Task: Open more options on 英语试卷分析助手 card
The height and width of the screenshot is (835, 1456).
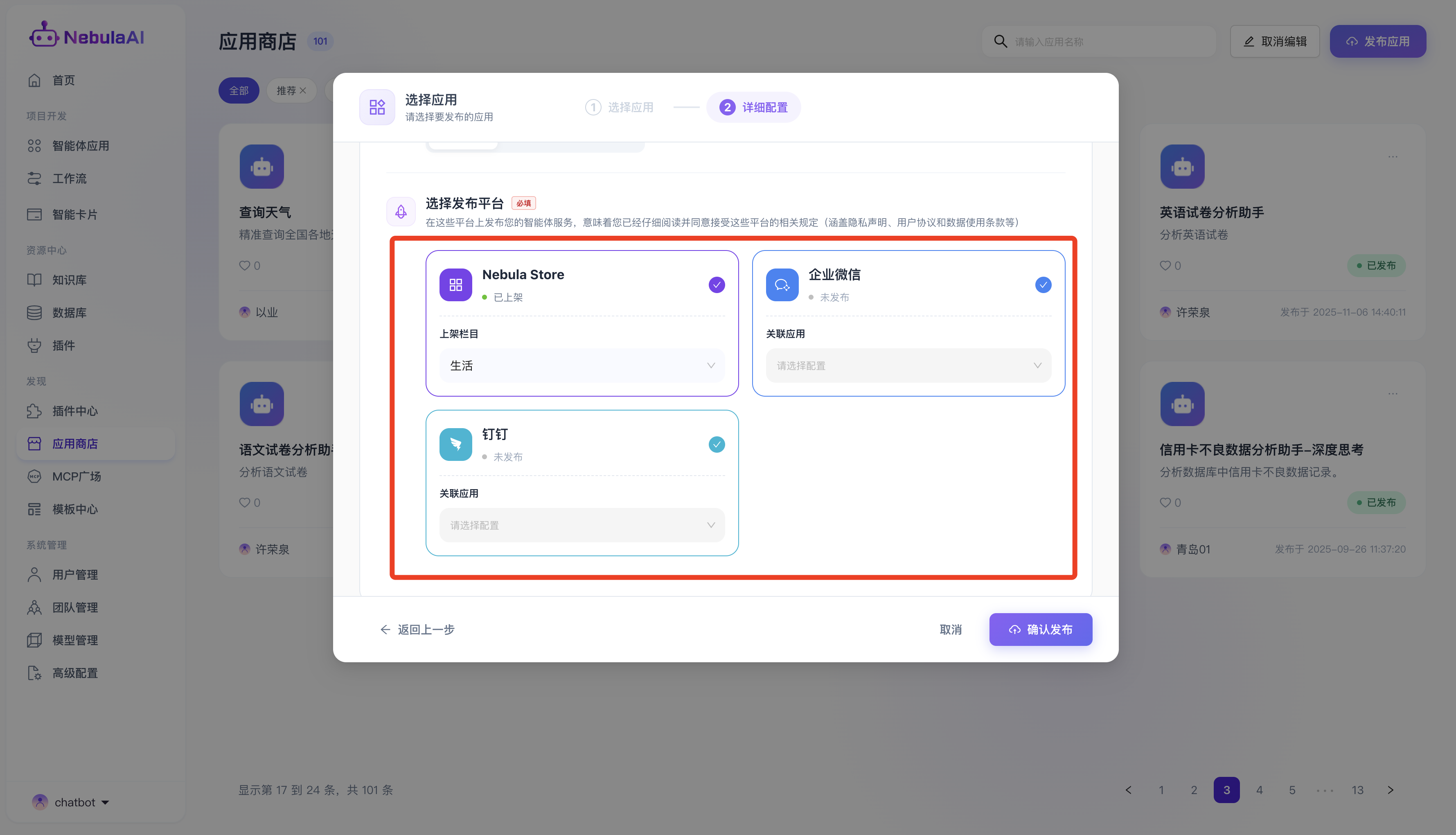Action: tap(1393, 156)
